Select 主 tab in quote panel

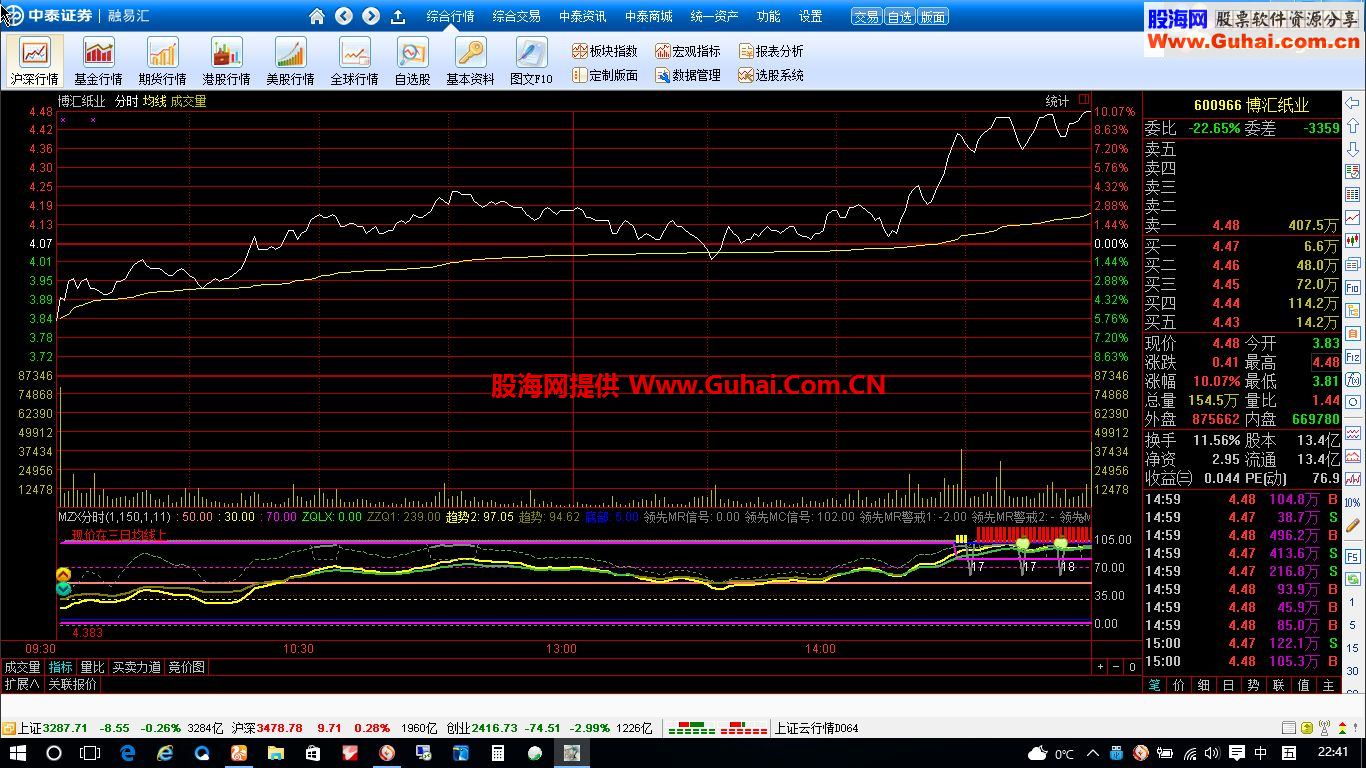point(1328,685)
